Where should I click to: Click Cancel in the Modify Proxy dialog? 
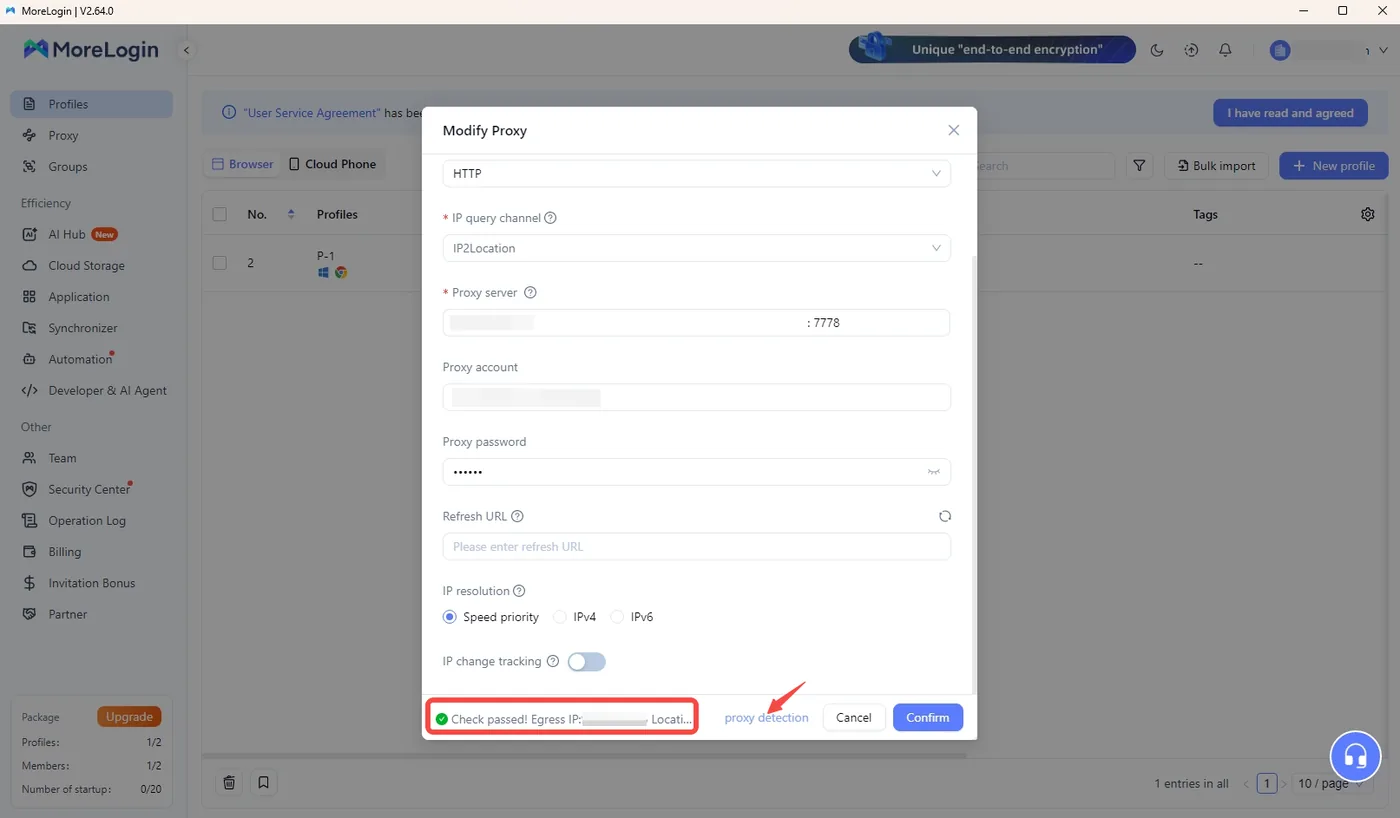[854, 717]
